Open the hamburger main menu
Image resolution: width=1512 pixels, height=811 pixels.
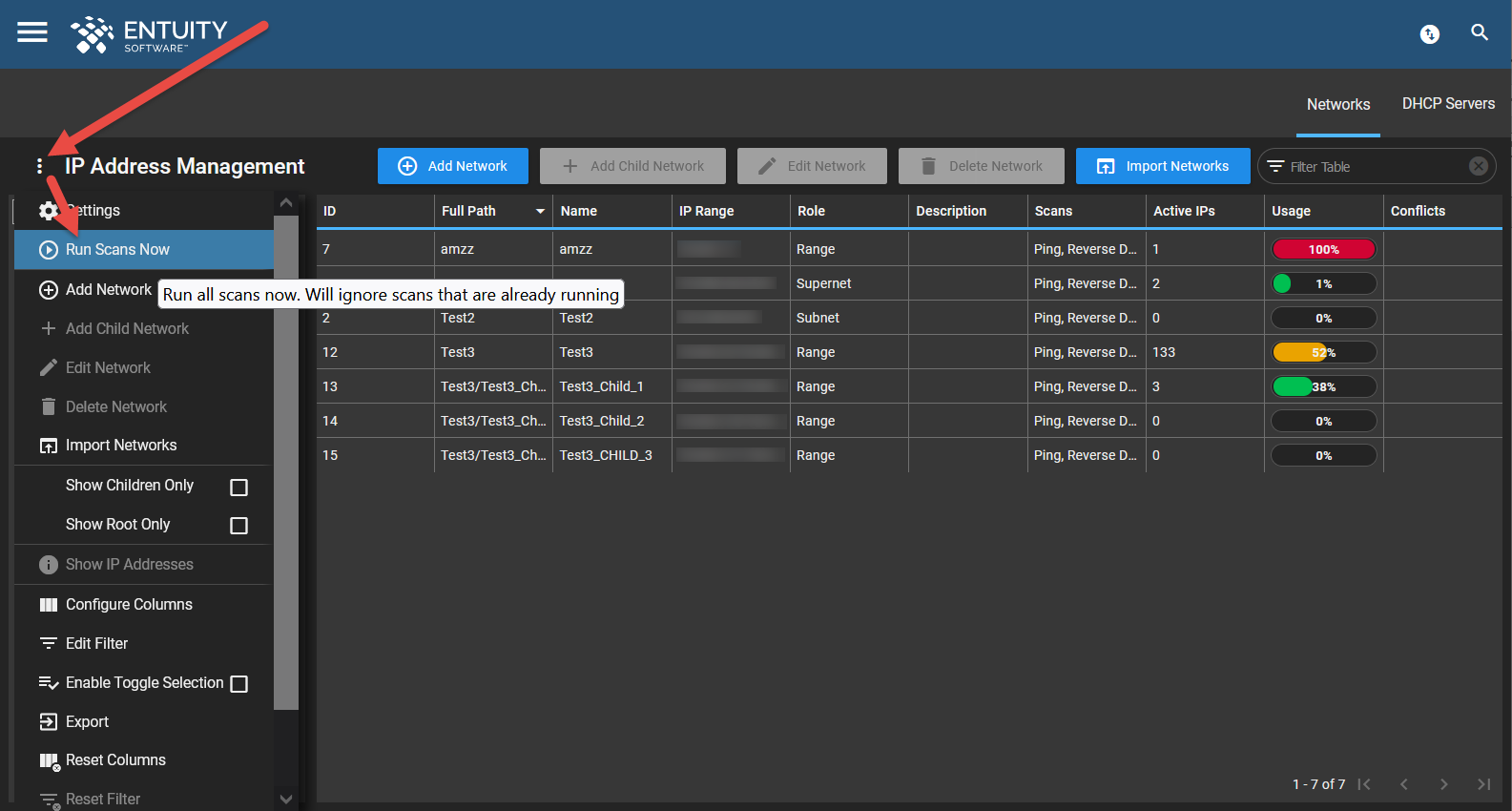click(x=32, y=32)
